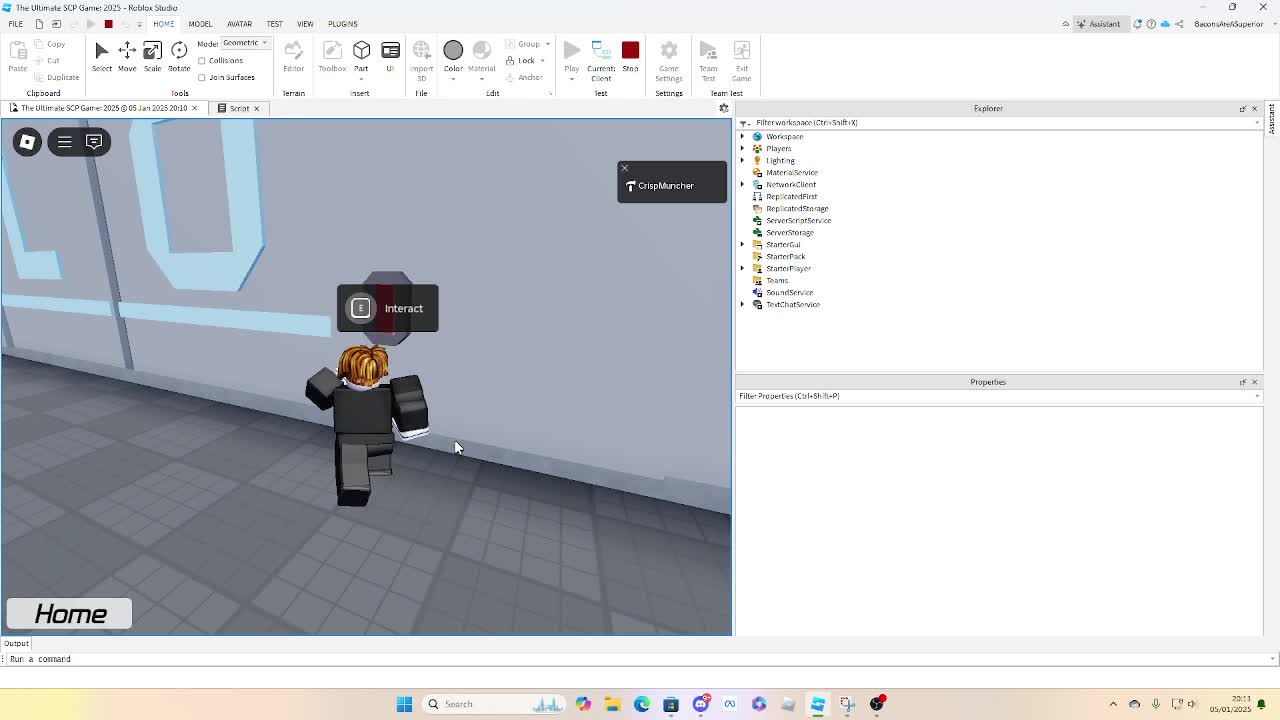Open the Terrain Editor
The image size is (1280, 720).
point(293,57)
